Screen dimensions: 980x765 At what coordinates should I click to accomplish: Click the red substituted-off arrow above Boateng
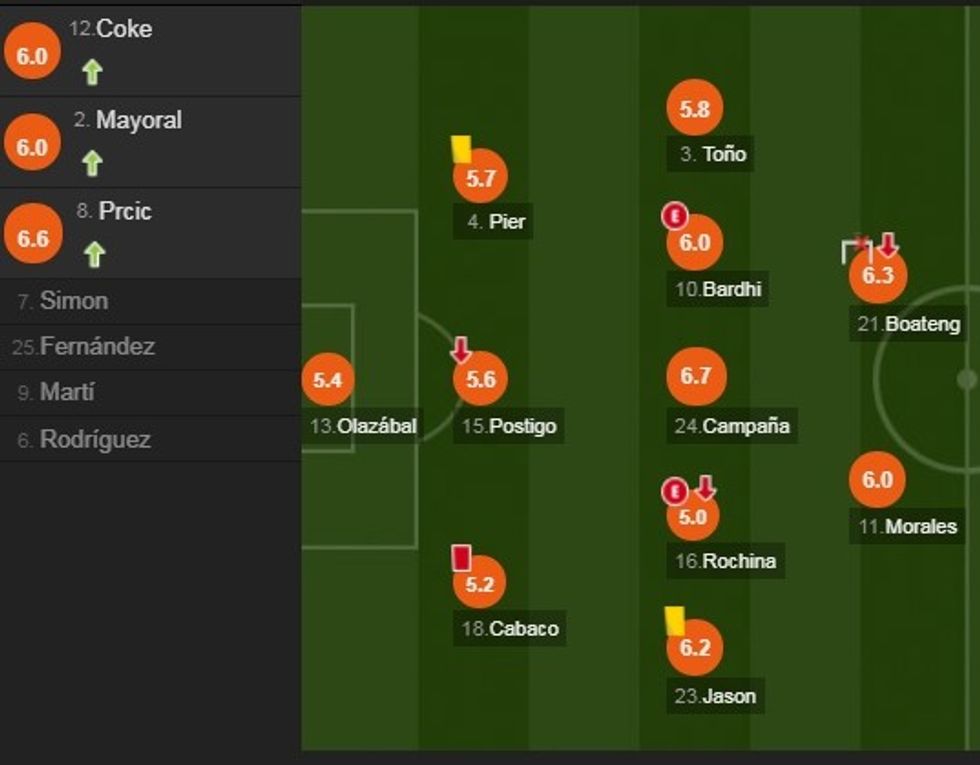pyautogui.click(x=888, y=244)
